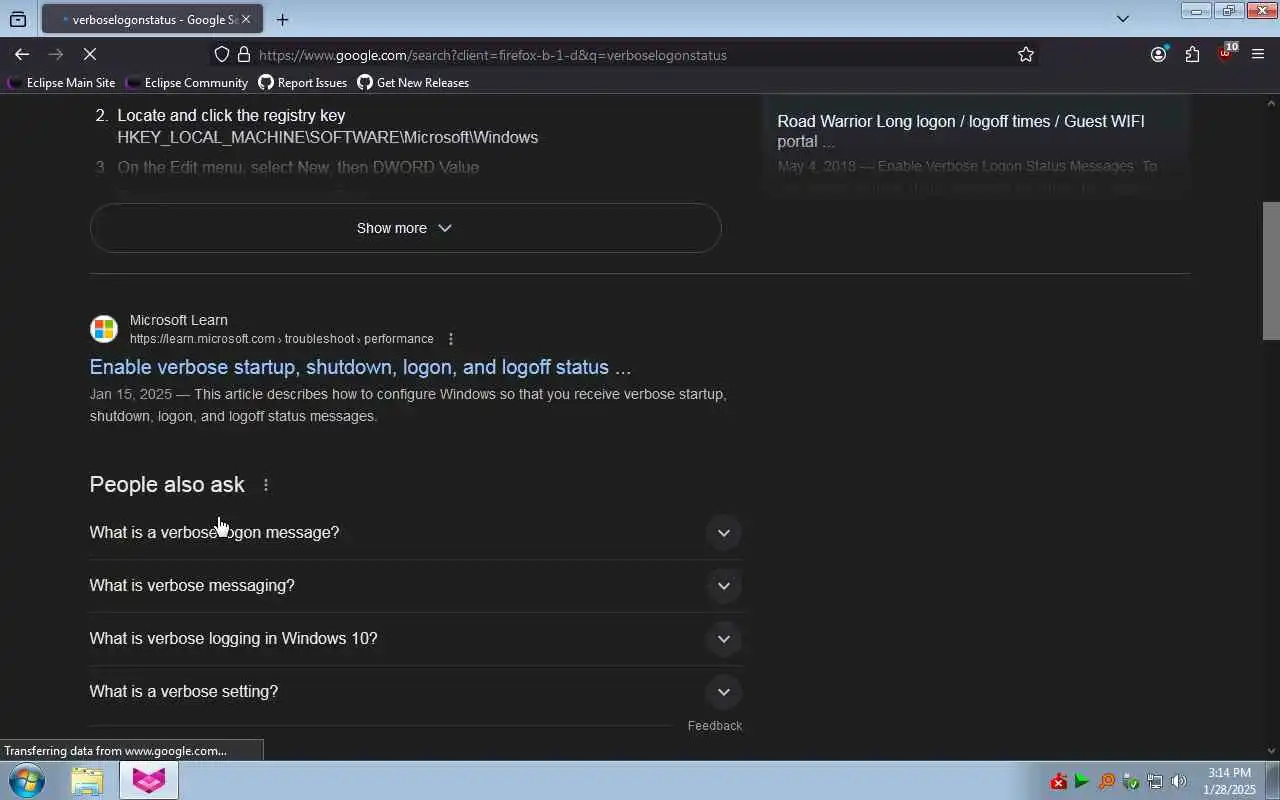This screenshot has width=1280, height=800.
Task: Expand What is verbose messaging question
Action: point(416,586)
